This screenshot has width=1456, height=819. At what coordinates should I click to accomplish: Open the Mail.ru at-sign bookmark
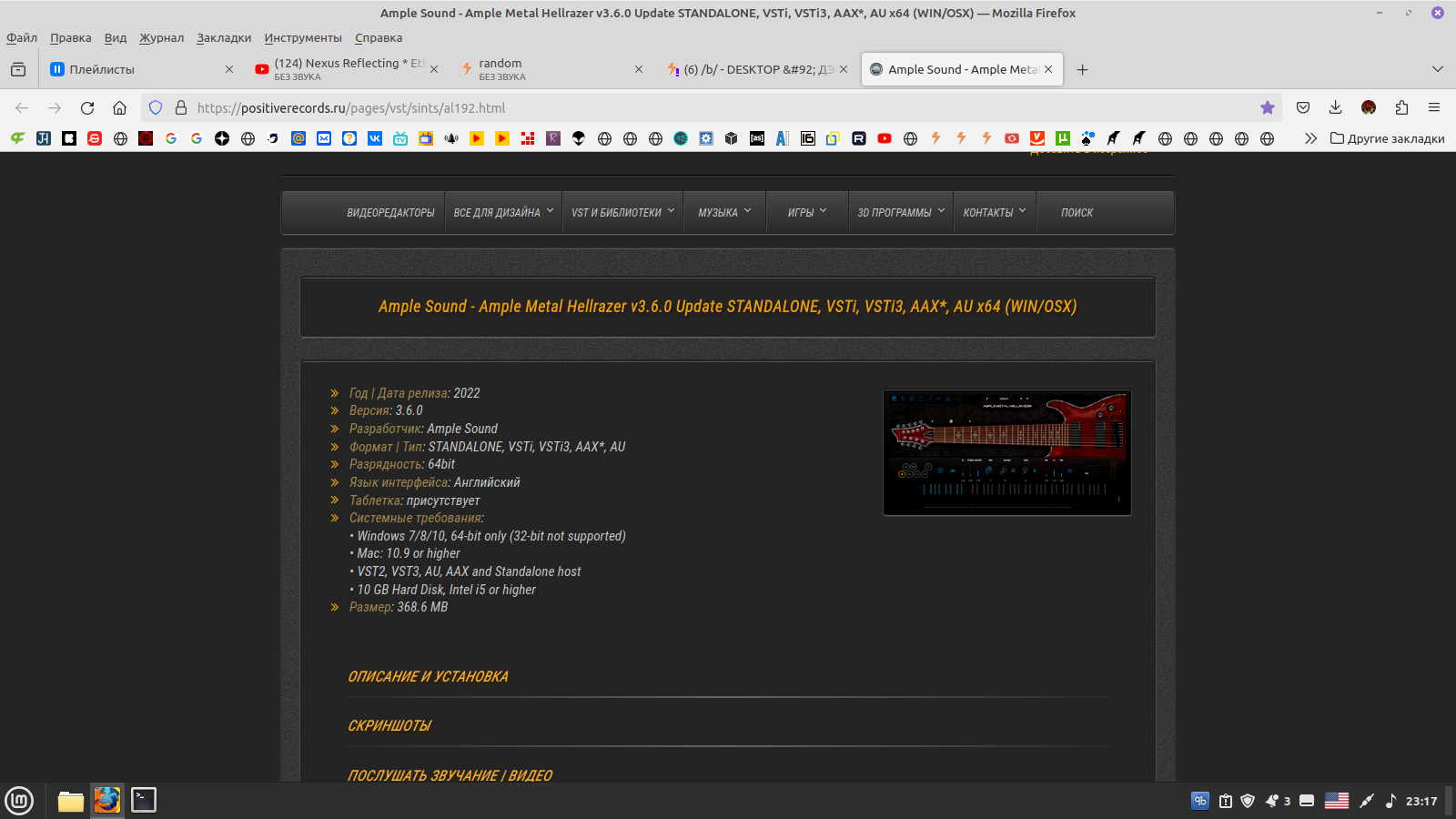[298, 138]
